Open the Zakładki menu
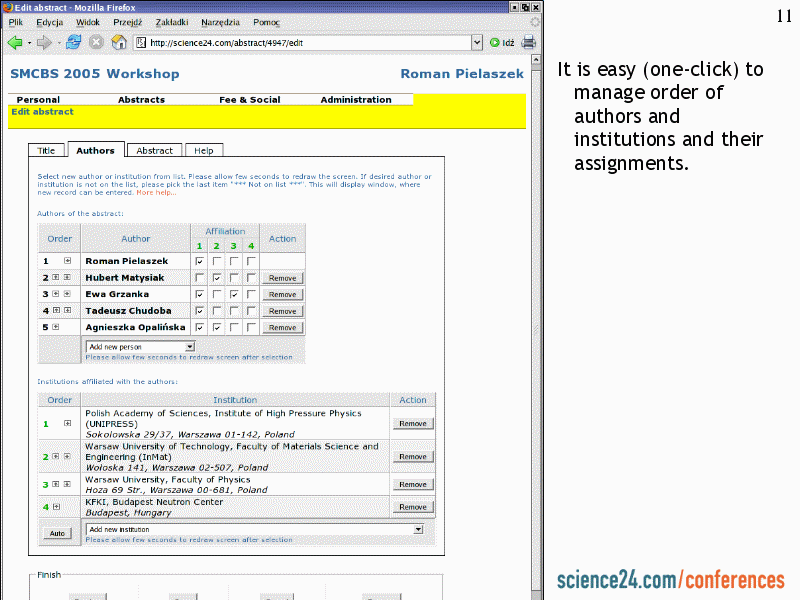Image resolution: width=800 pixels, height=600 pixels. pyautogui.click(x=172, y=21)
